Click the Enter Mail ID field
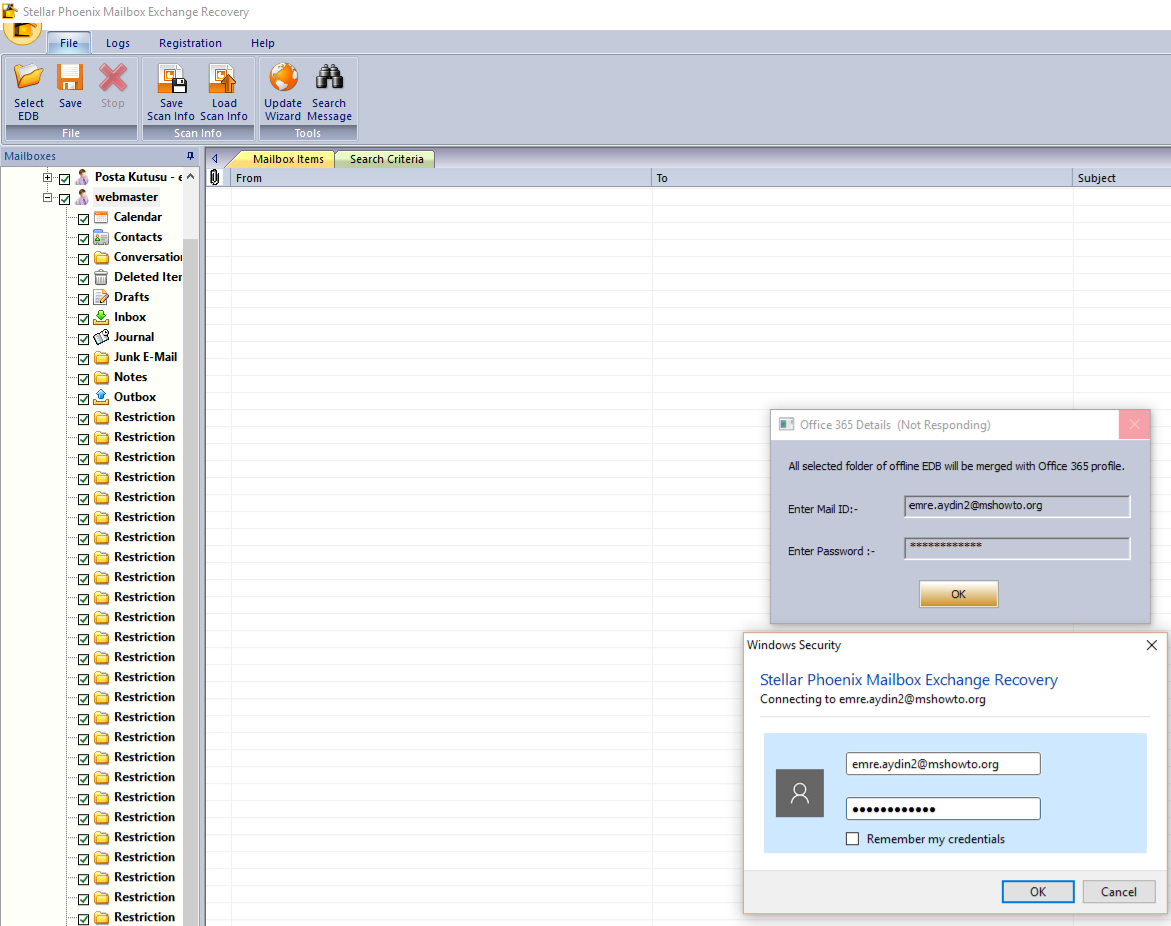The image size is (1171, 926). pyautogui.click(x=1017, y=506)
